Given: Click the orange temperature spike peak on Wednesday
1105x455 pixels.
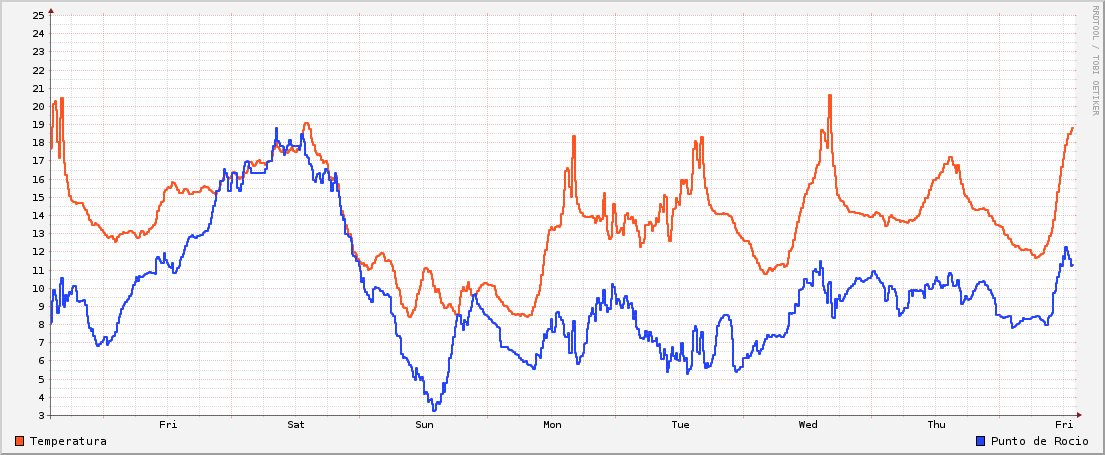Looking at the screenshot, I should tap(829, 96).
